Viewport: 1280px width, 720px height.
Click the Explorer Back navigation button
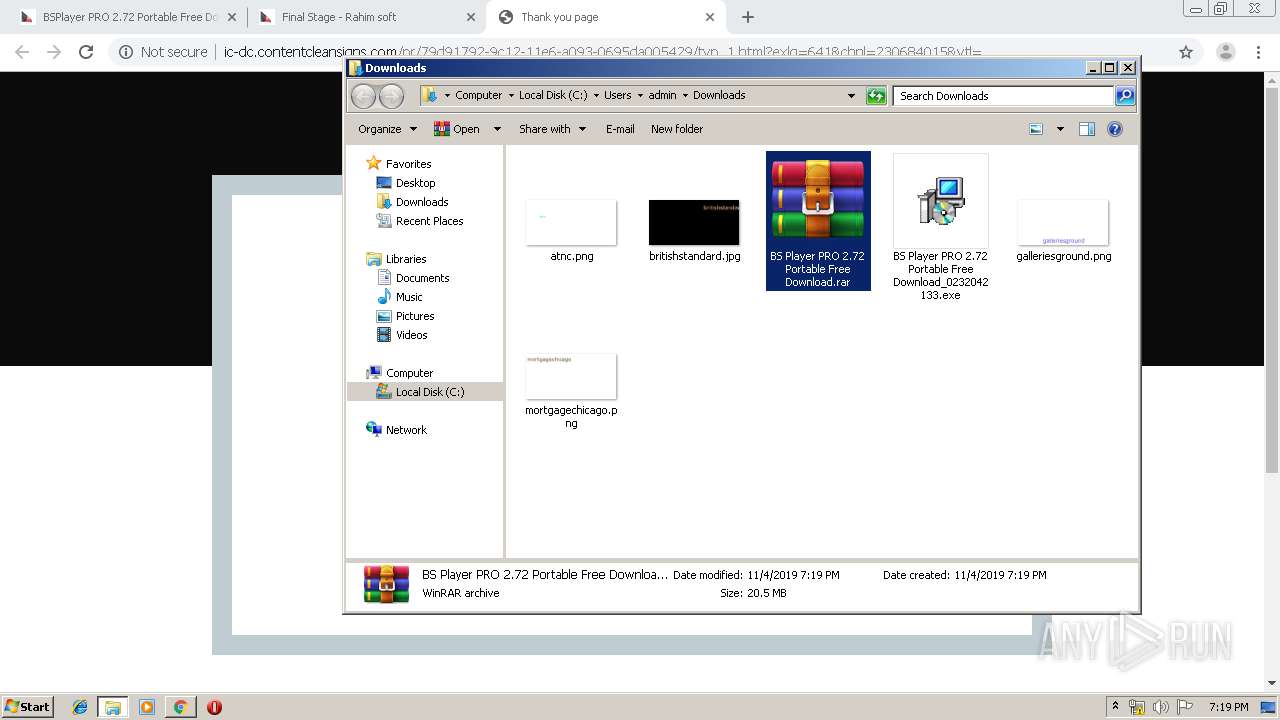[363, 95]
